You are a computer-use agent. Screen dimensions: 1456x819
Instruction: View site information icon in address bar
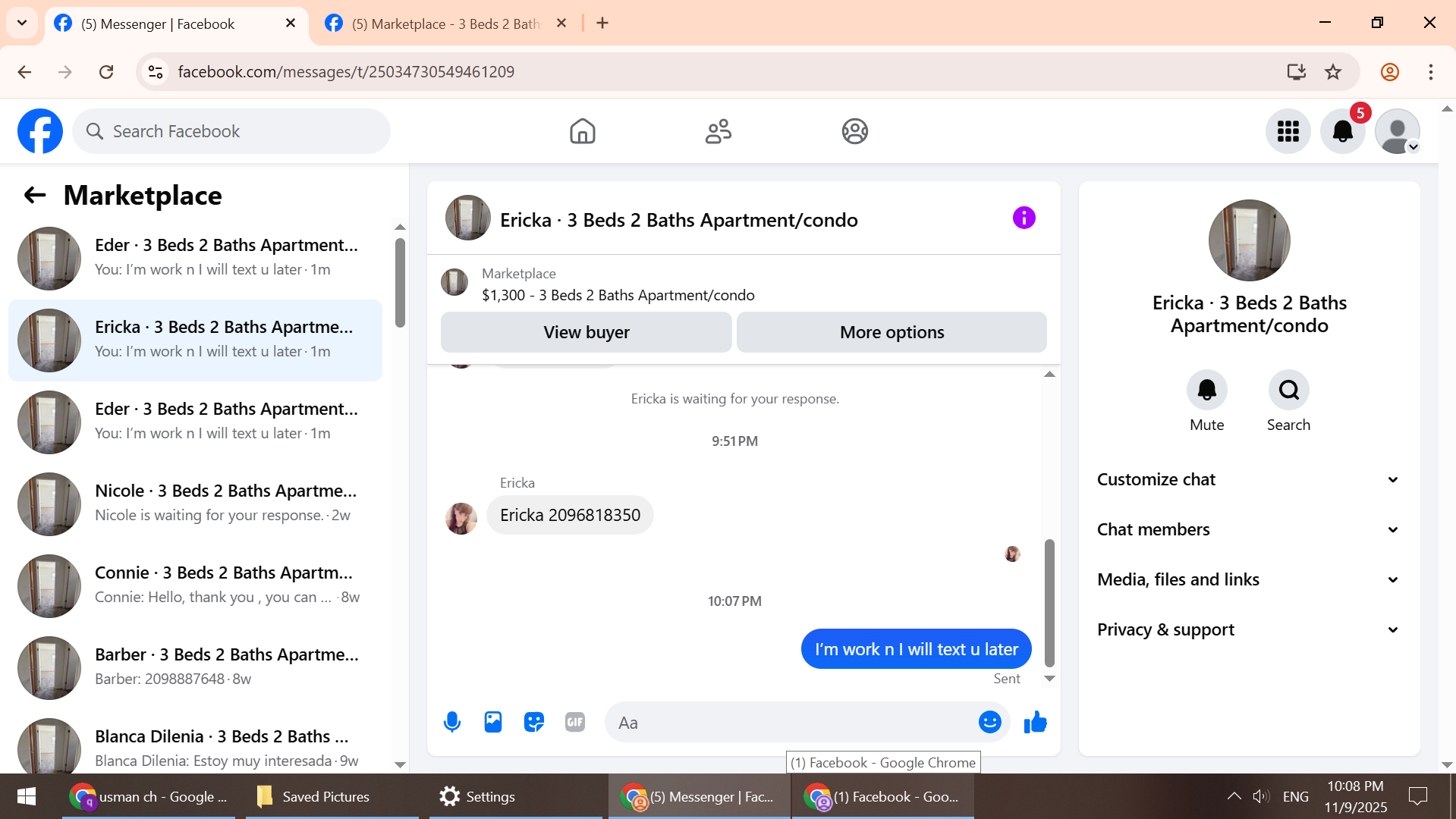[156, 72]
